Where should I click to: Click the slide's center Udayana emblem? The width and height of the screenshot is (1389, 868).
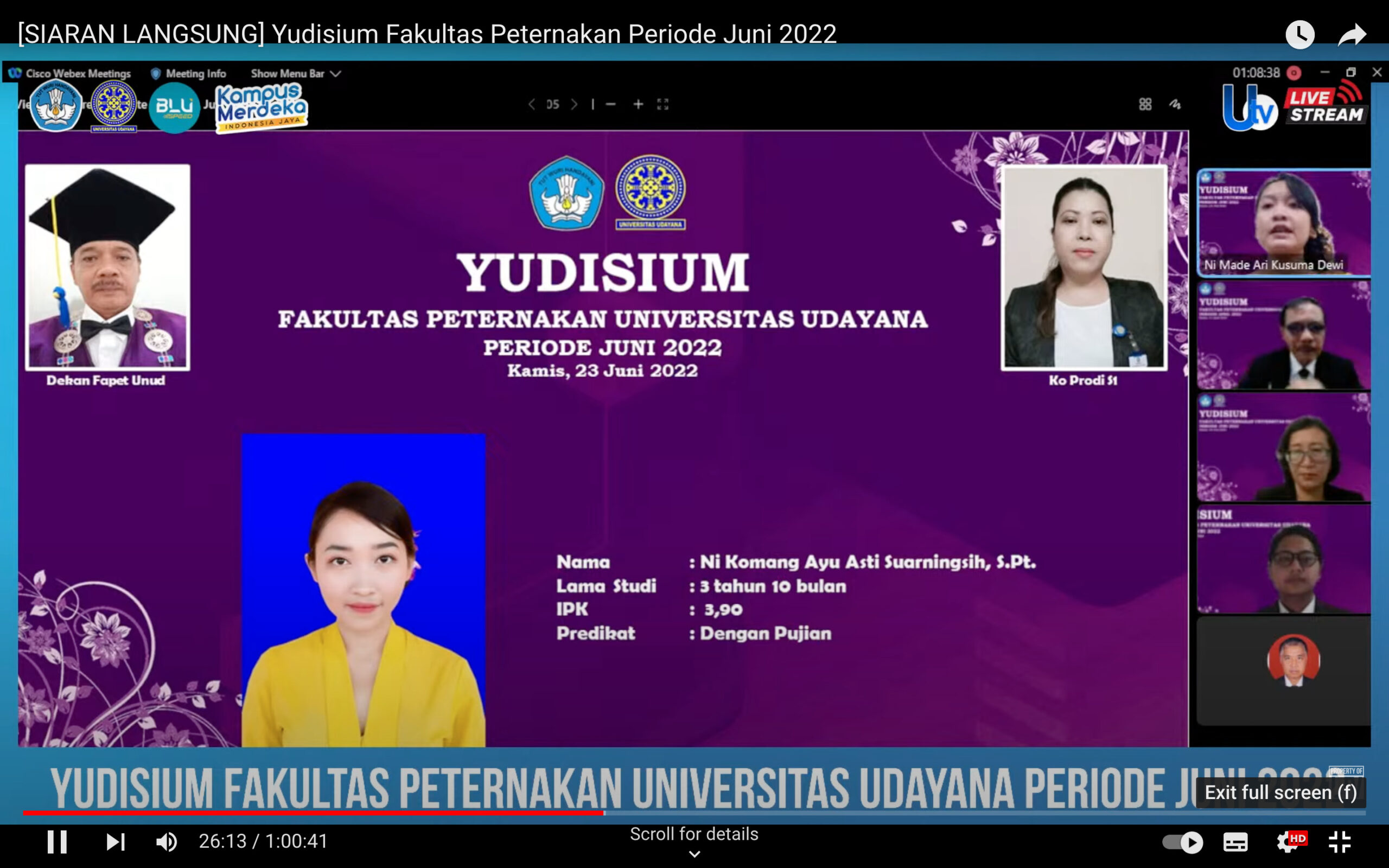[x=651, y=192]
